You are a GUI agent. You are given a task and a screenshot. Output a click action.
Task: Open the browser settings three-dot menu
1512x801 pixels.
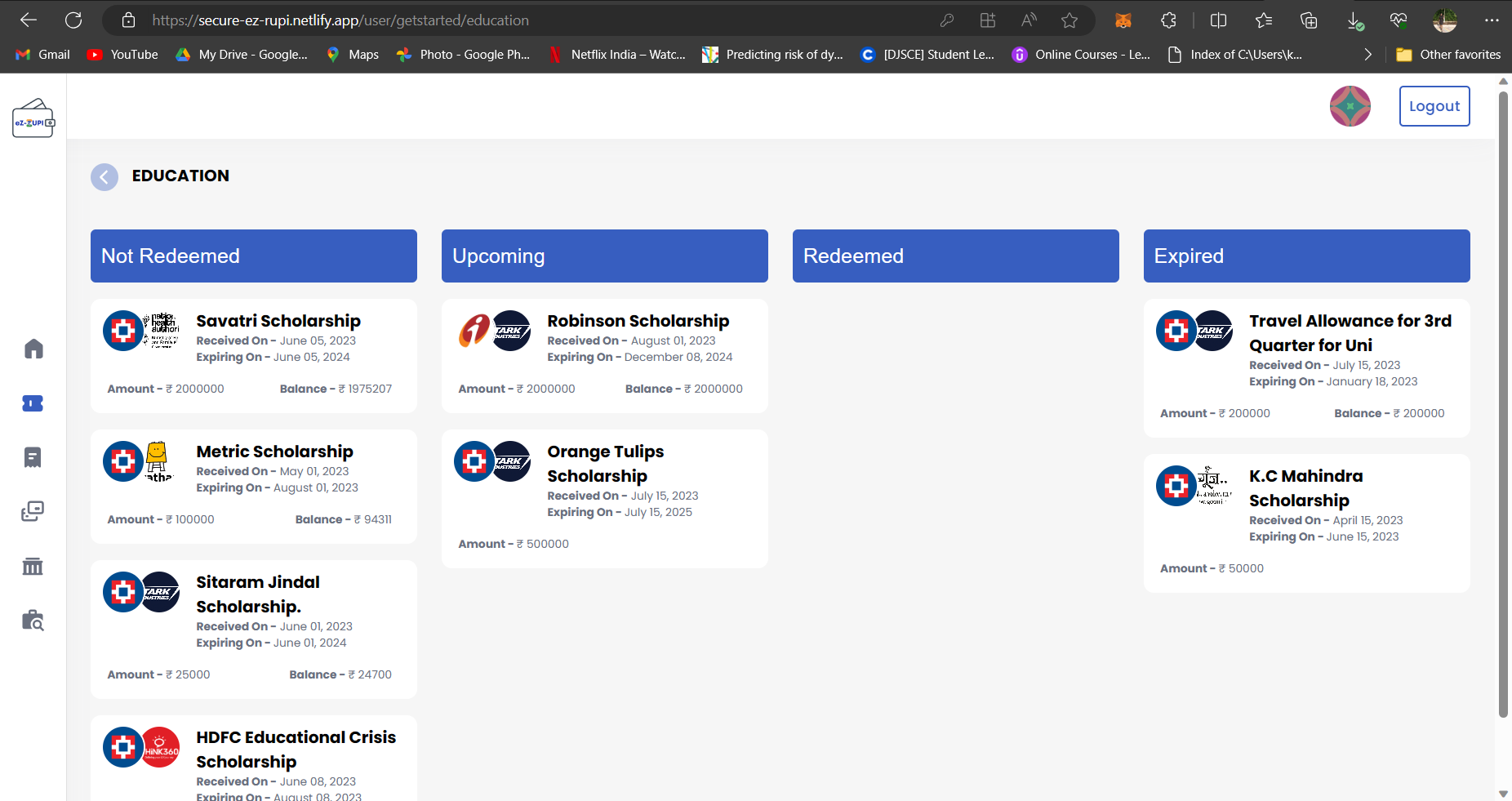pos(1492,20)
